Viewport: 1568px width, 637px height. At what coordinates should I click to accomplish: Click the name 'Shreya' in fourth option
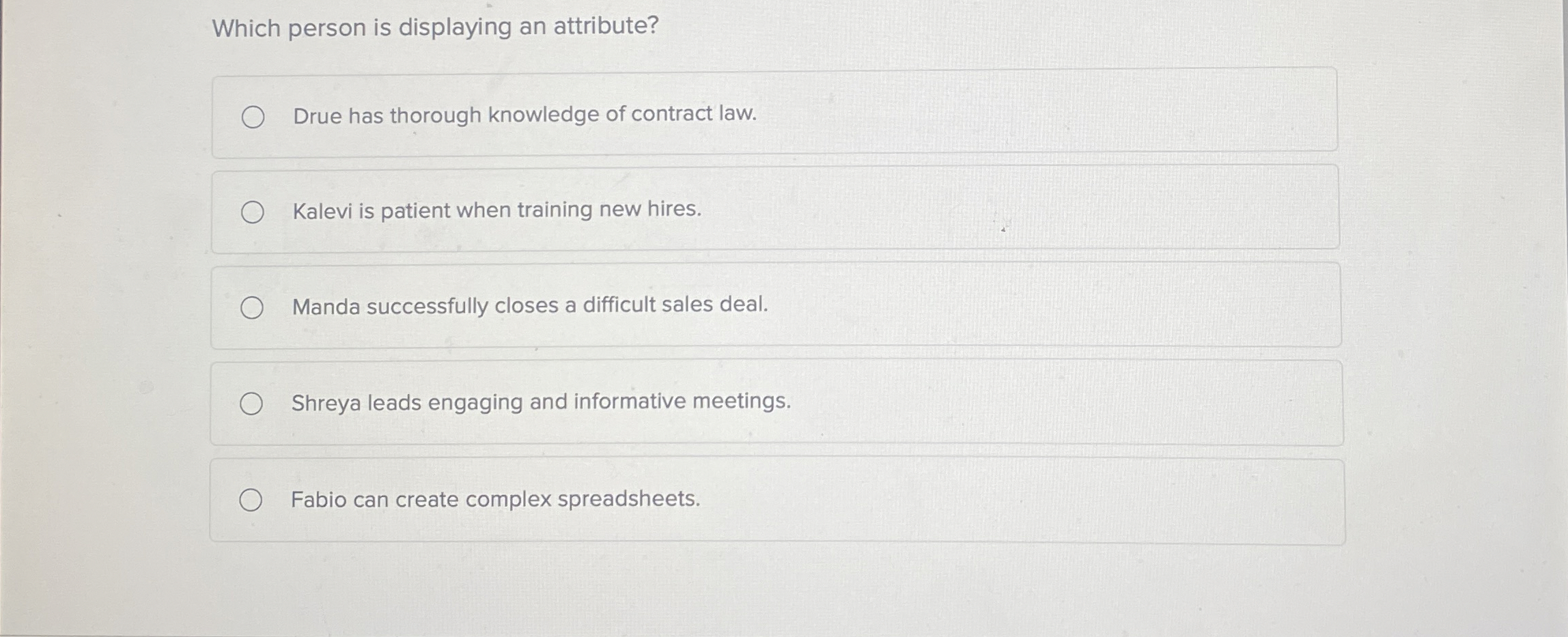(326, 404)
